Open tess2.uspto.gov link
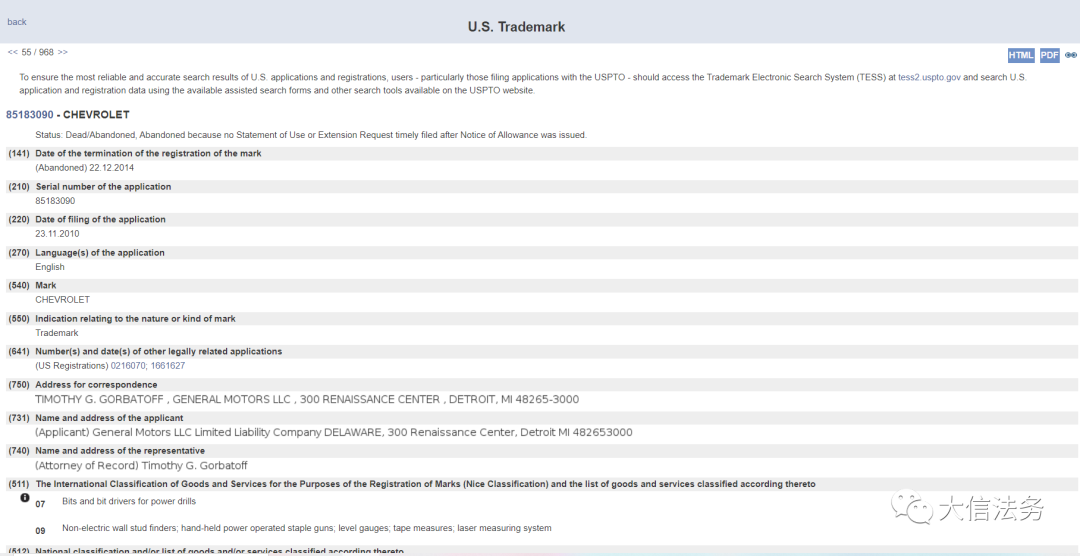 pos(929,78)
